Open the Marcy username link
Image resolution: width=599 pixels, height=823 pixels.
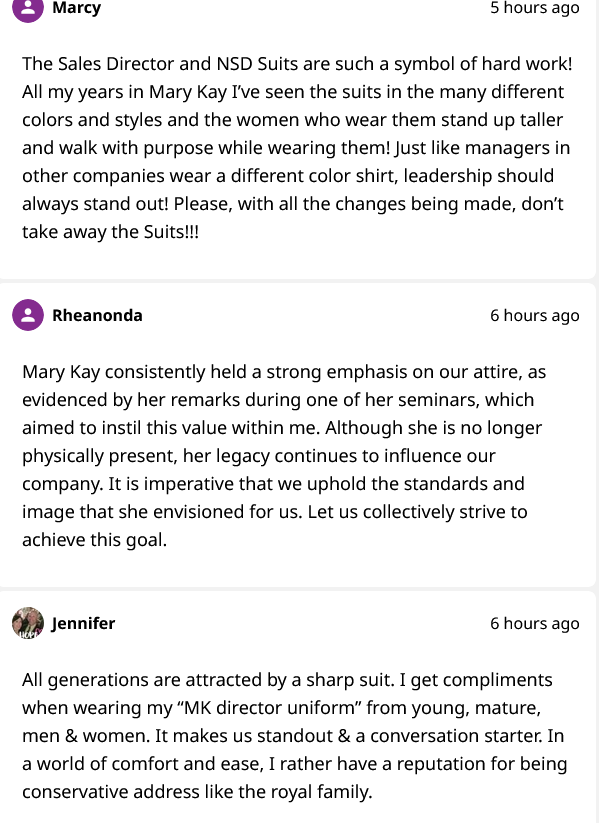click(x=77, y=8)
